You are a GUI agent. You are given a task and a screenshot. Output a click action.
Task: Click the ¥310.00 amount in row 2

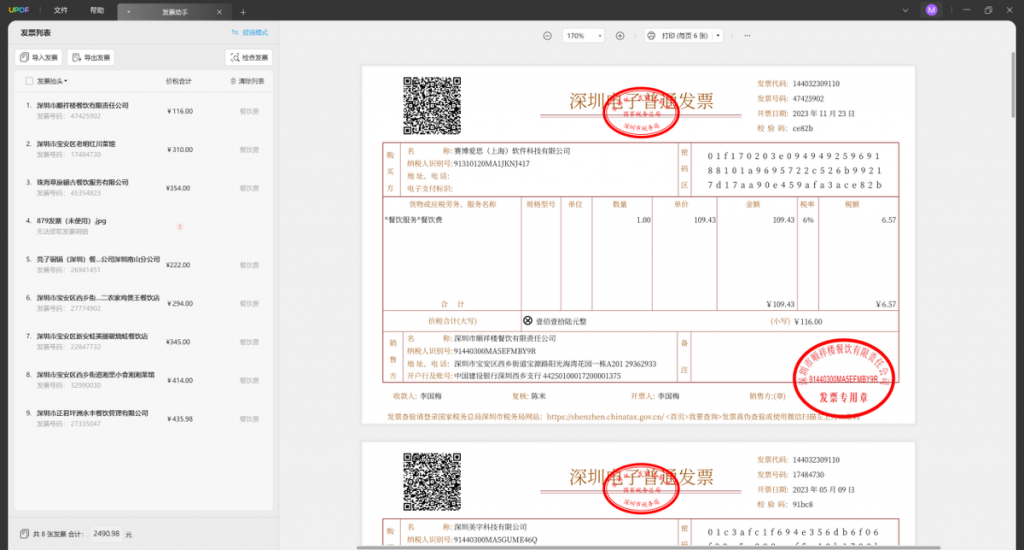click(x=180, y=150)
